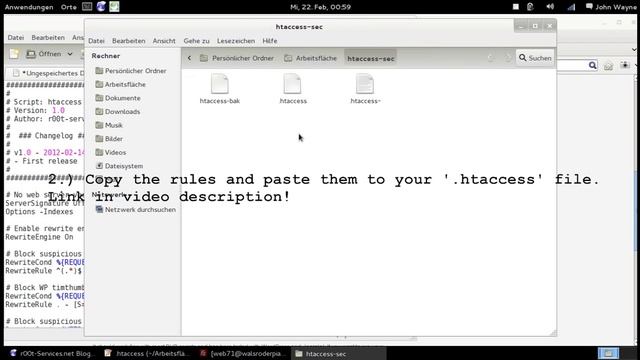This screenshot has width=640, height=360.
Task: Navigate to Arbeitsfläche in path bar
Action: 311,58
